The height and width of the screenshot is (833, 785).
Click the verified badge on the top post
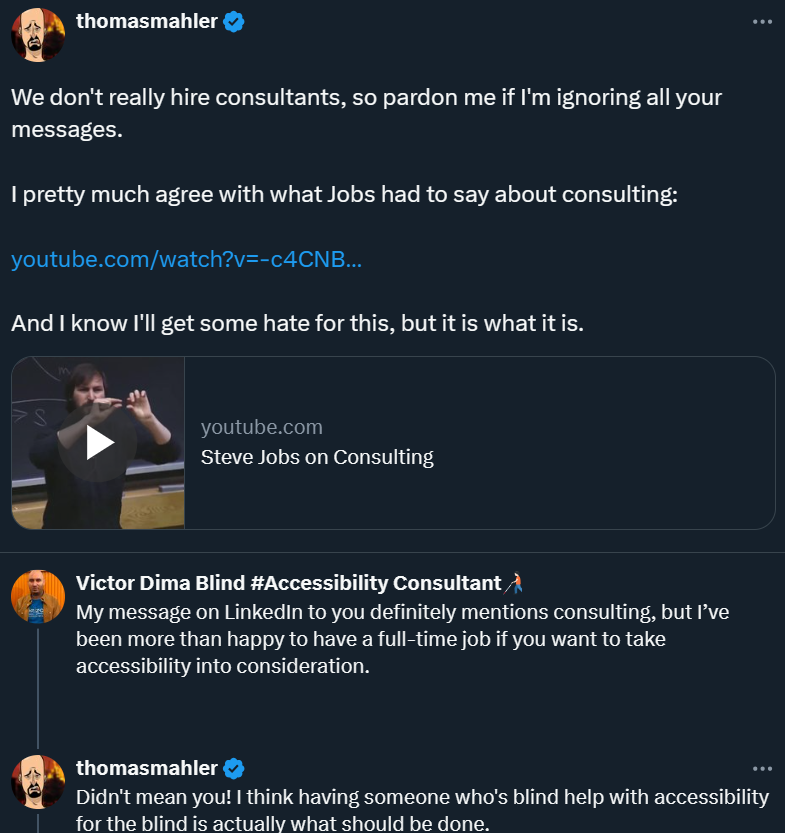pyautogui.click(x=234, y=22)
